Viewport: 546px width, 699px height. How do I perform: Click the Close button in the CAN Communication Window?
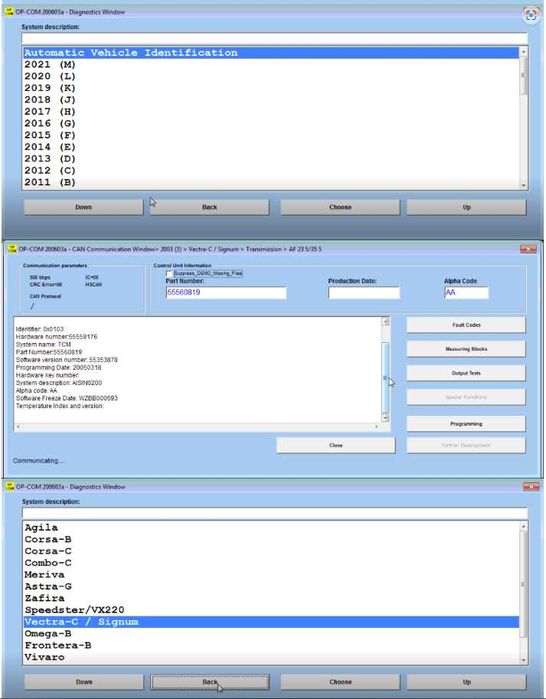[336, 445]
